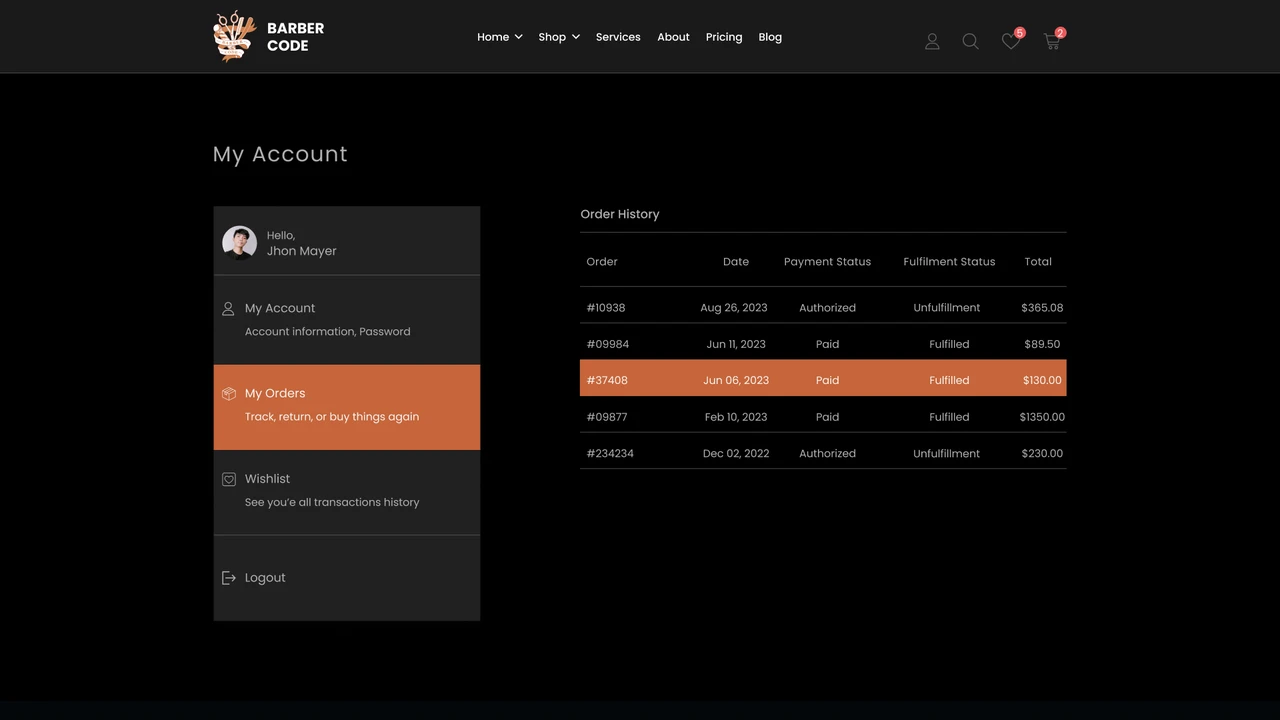
Task: Click Unfulfillment status of order #234234
Action: pos(947,453)
